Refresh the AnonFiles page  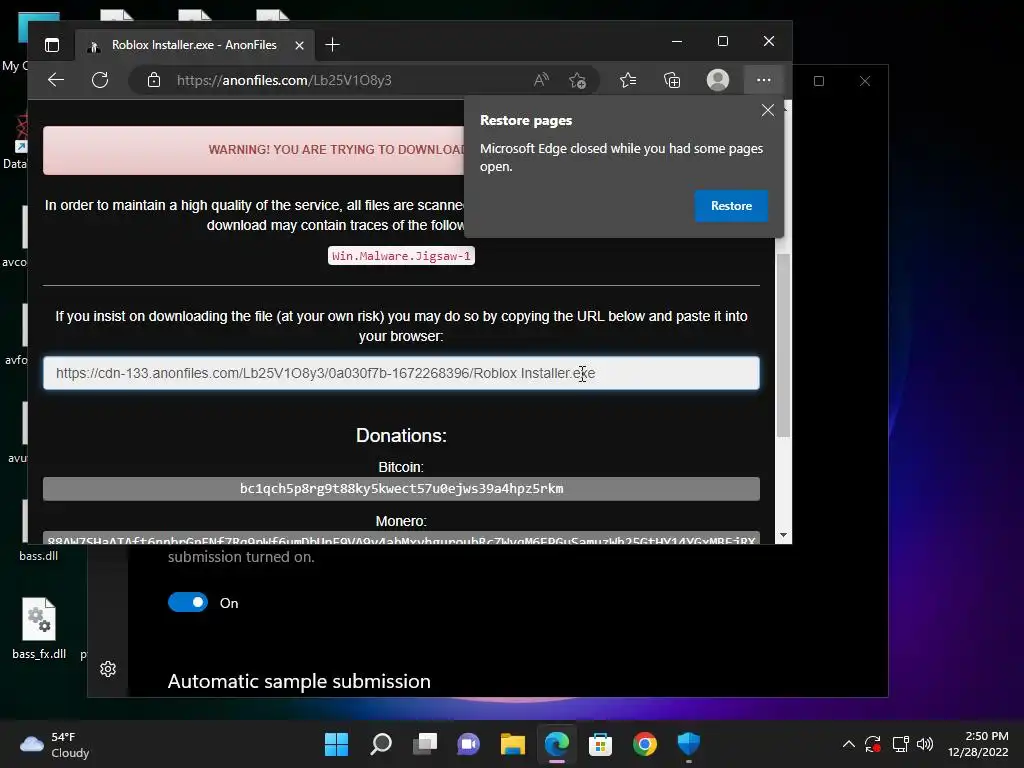click(x=100, y=80)
